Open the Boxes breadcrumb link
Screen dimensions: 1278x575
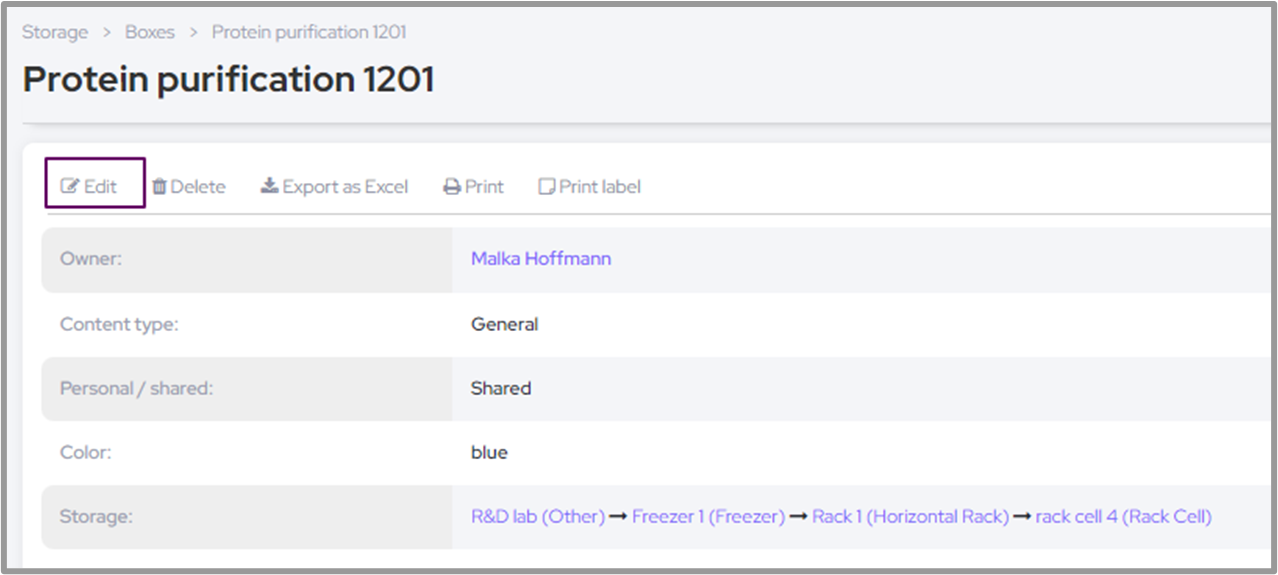(x=150, y=32)
